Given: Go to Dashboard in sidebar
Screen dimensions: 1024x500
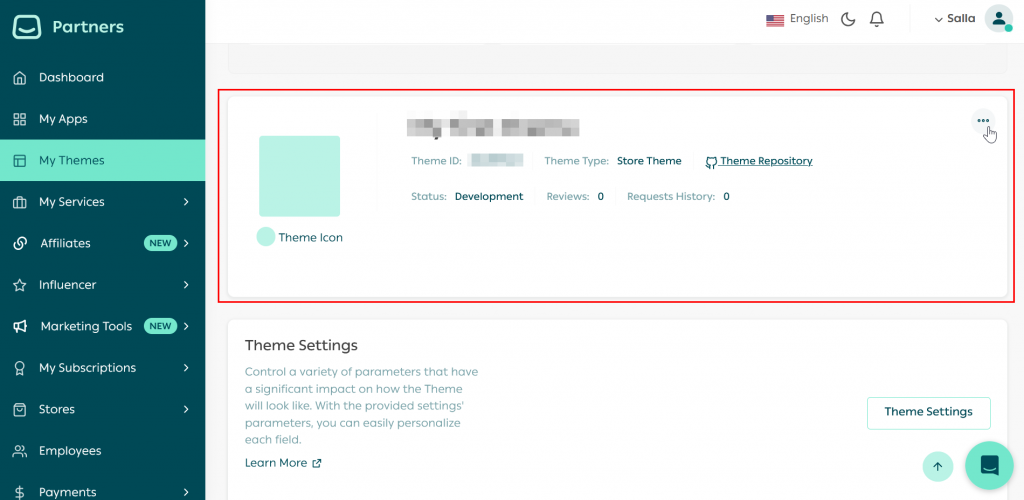Looking at the screenshot, I should [71, 77].
